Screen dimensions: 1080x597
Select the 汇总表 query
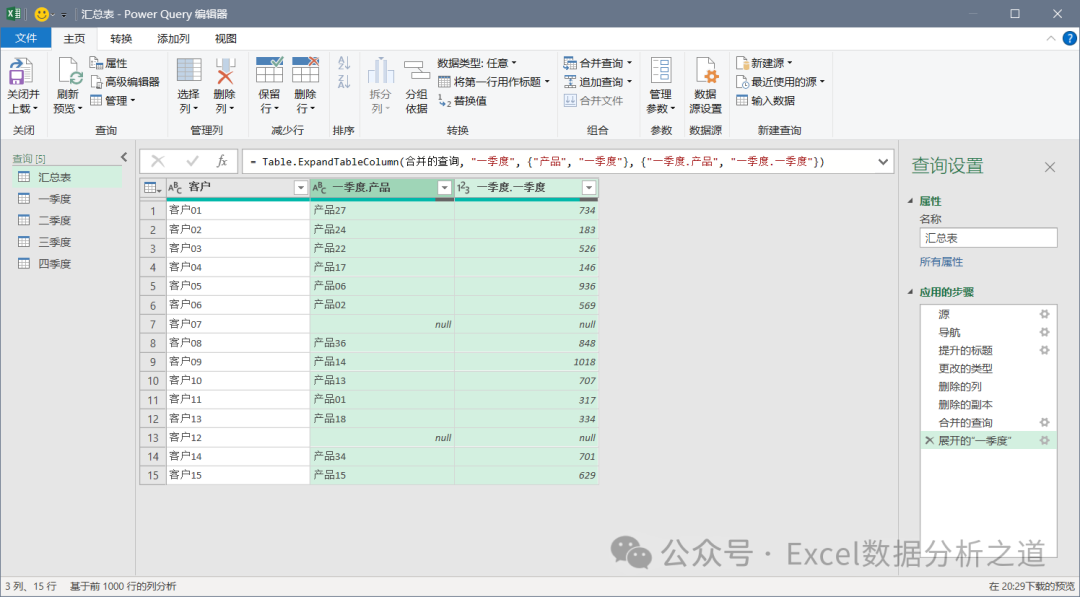(x=68, y=177)
